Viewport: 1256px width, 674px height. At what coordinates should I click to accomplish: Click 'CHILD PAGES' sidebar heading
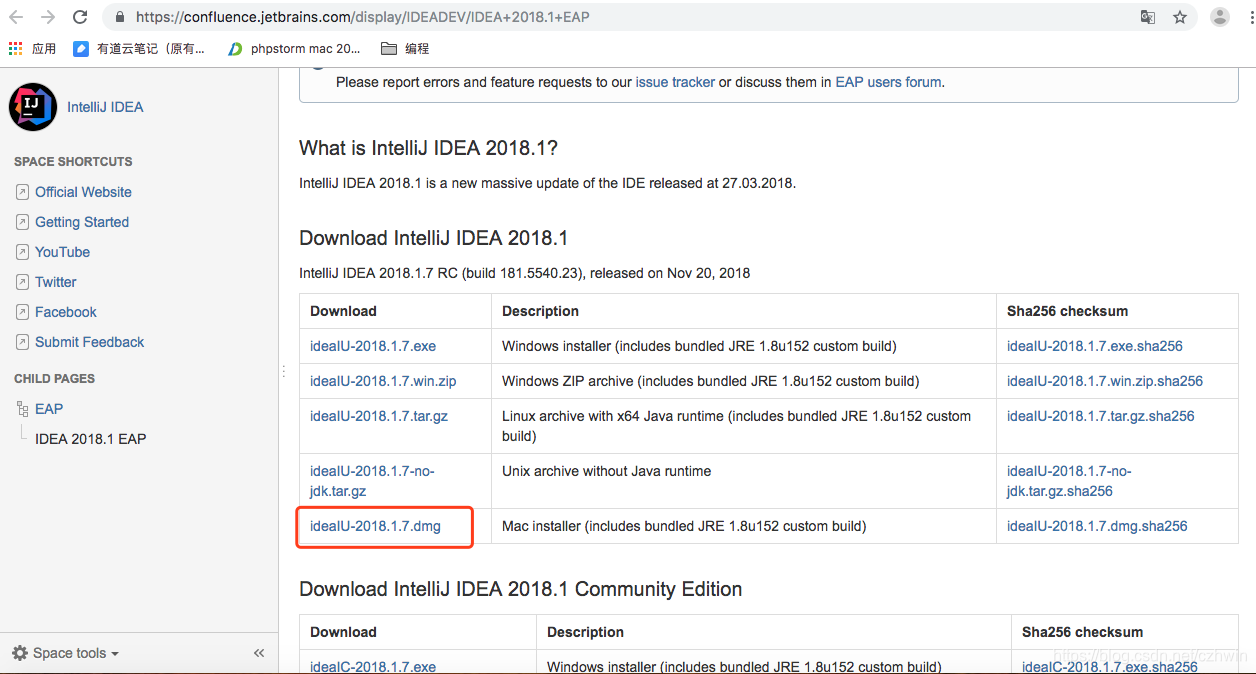click(x=54, y=379)
